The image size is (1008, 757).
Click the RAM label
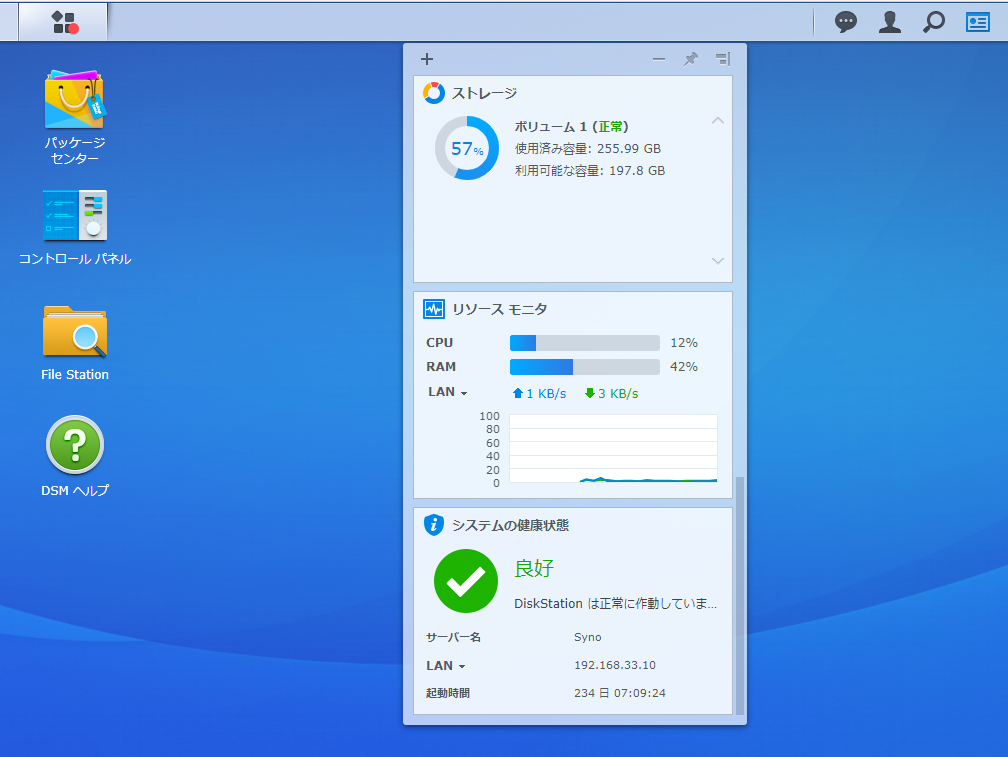coord(441,367)
